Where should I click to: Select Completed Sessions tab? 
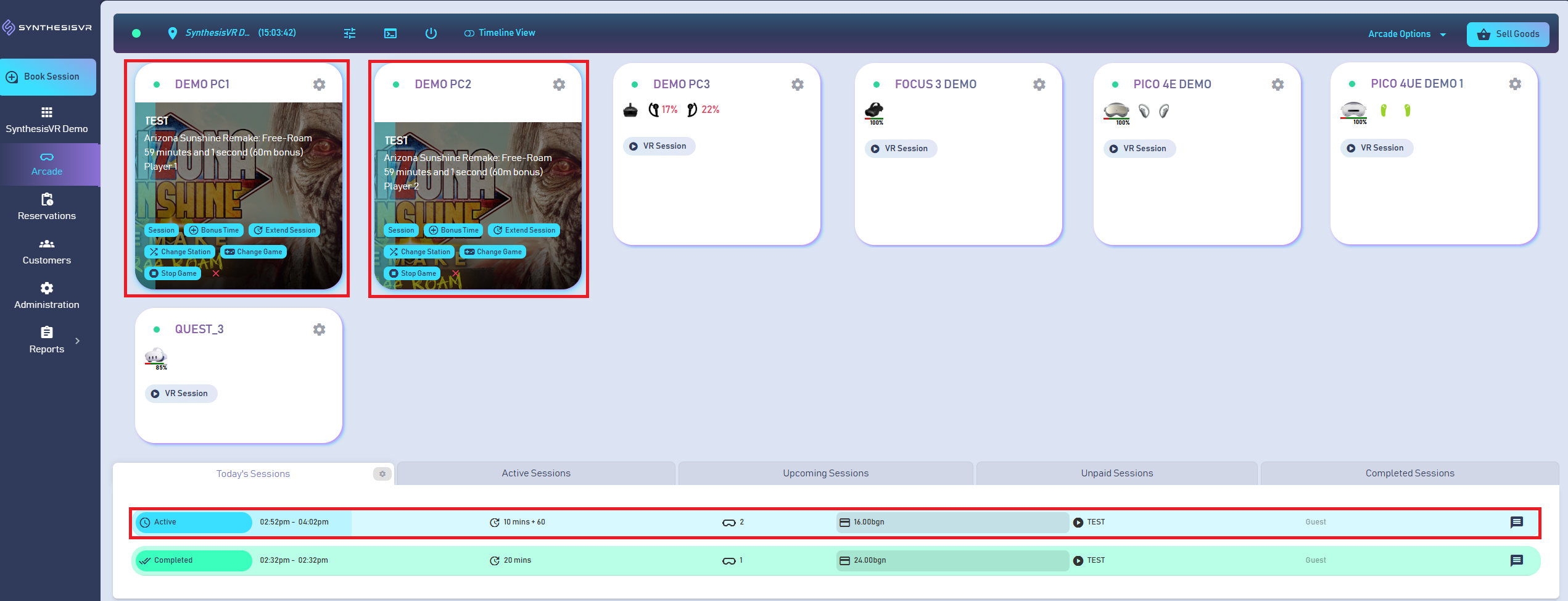point(1409,473)
